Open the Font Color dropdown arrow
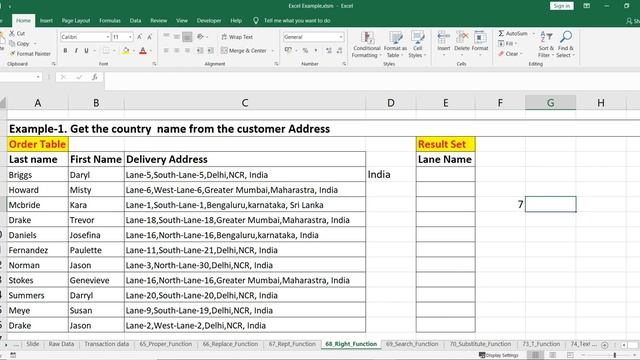 151,51
